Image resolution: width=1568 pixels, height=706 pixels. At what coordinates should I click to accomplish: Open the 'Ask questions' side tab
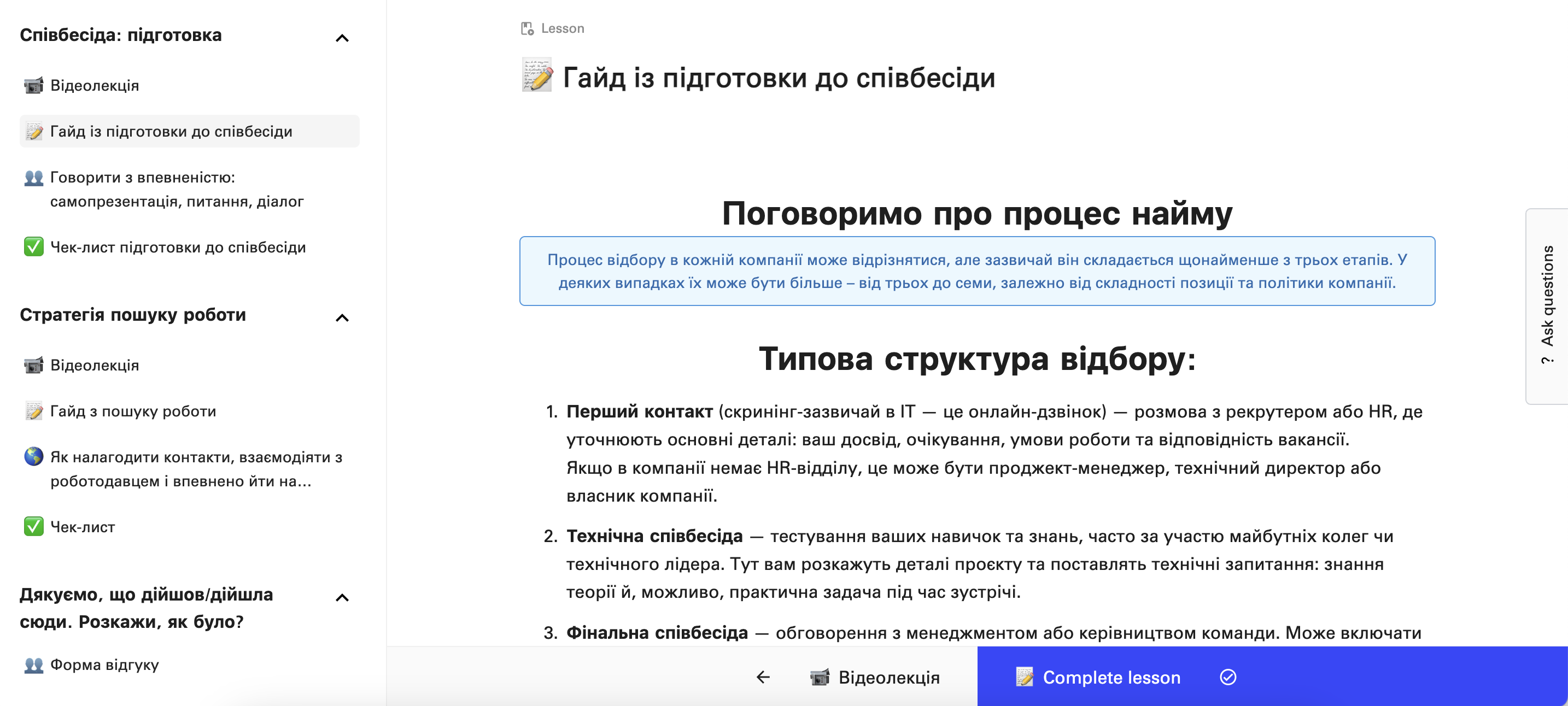[x=1547, y=305]
